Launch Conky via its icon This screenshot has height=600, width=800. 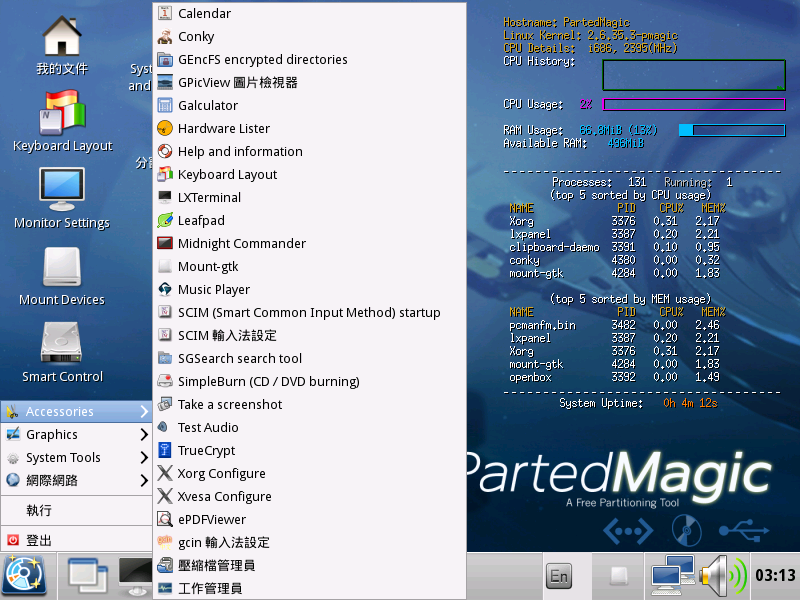click(165, 36)
